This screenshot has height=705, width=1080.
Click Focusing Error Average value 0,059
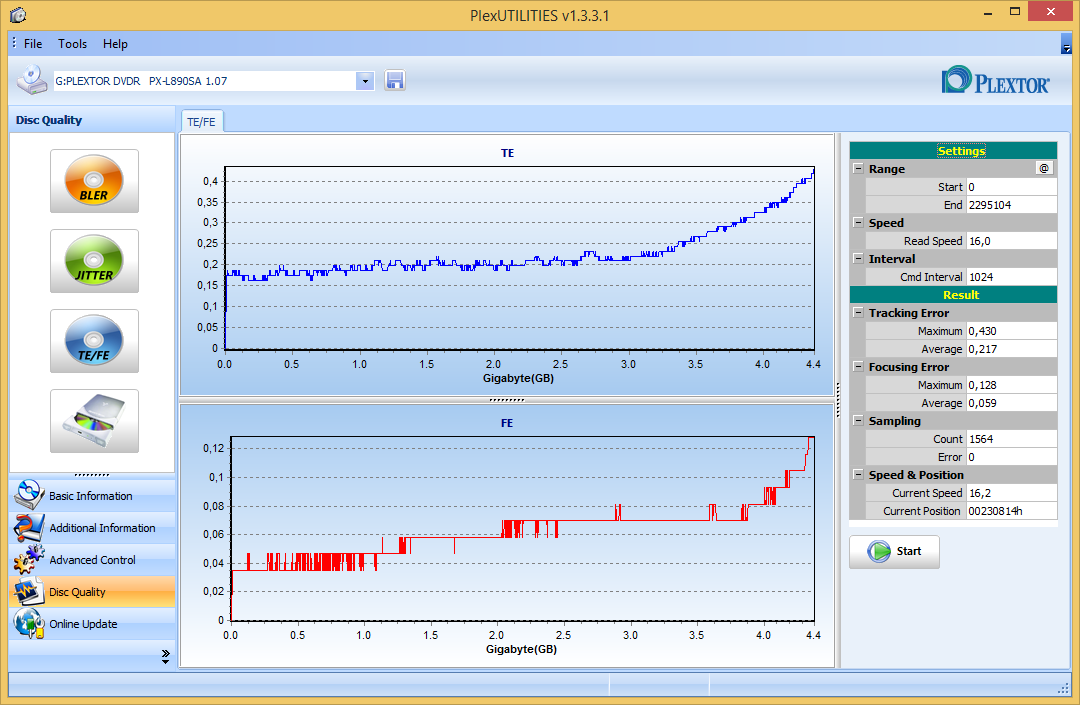tap(1011, 403)
